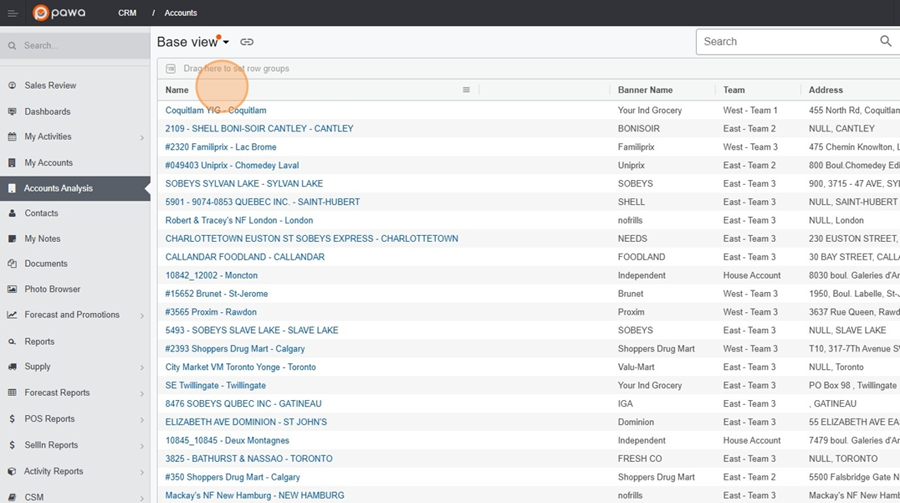The height and width of the screenshot is (503, 900).
Task: Expand Forecast Reports submenu arrow
Action: [x=142, y=394]
